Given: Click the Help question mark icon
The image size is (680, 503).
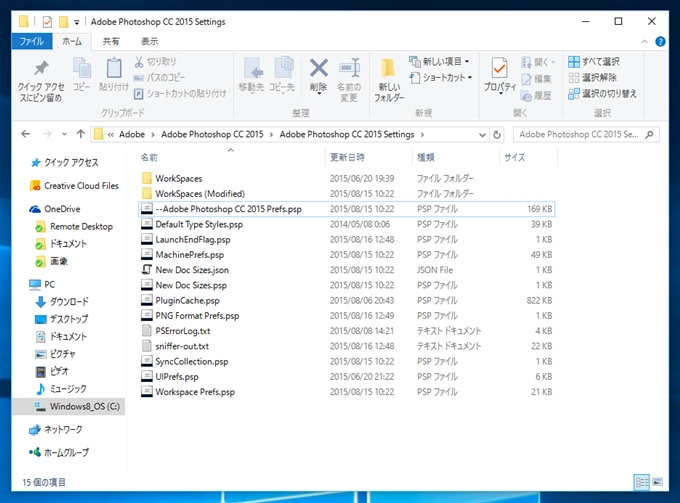Looking at the screenshot, I should tap(660, 42).
